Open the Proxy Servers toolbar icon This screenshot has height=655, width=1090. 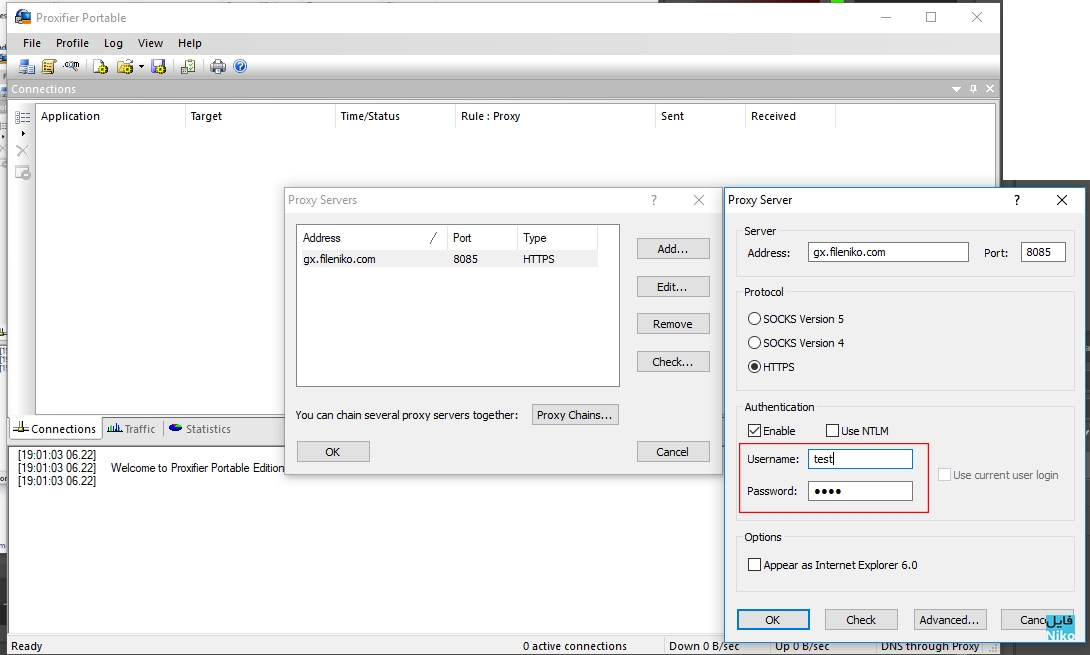click(x=27, y=67)
